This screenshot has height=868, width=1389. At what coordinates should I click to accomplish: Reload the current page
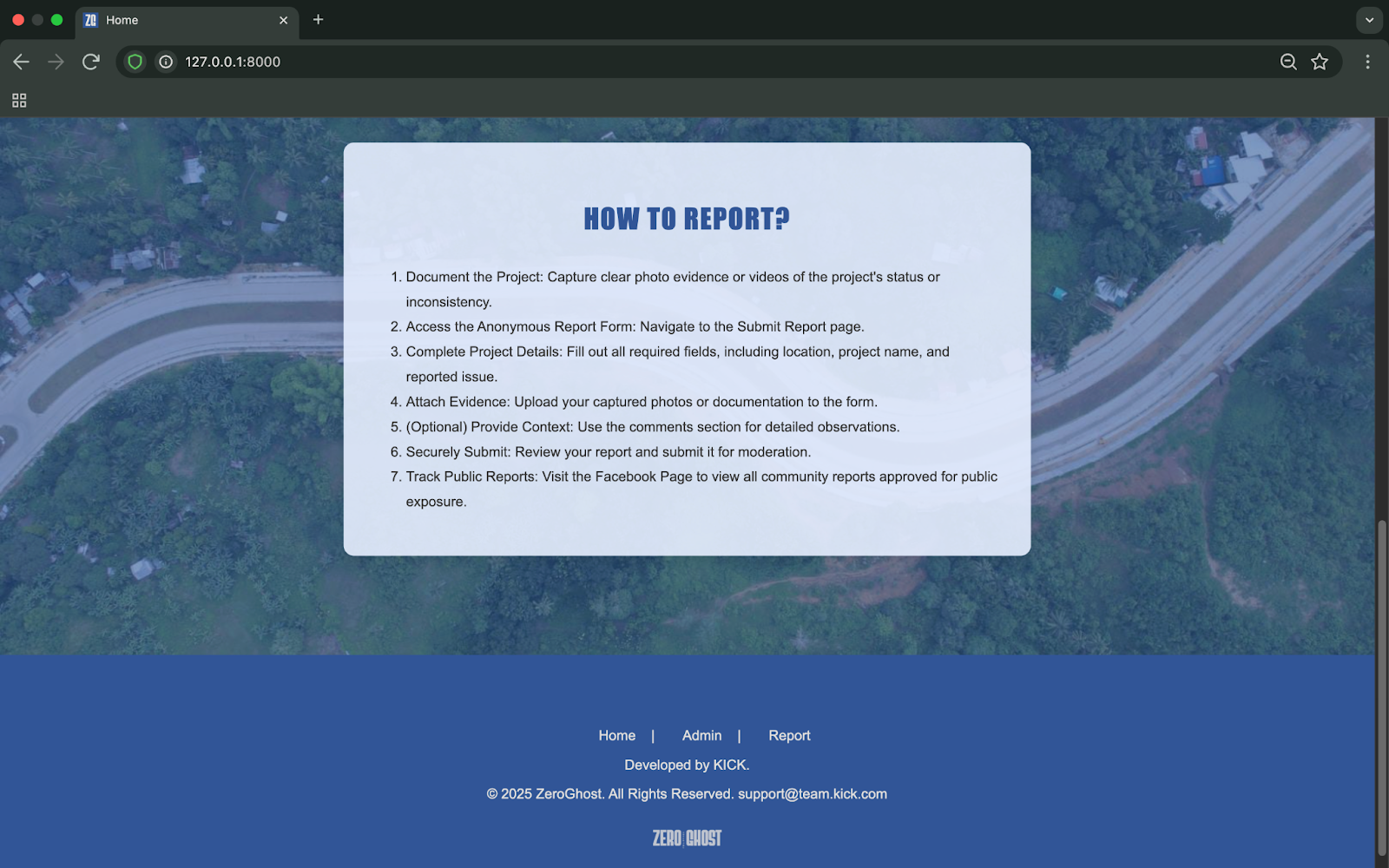click(x=91, y=62)
